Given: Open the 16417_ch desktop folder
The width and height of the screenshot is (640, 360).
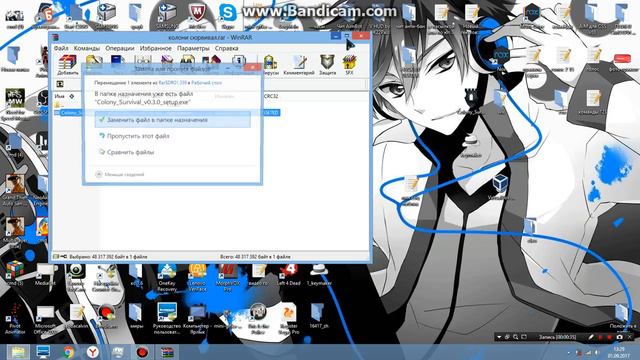Looking at the screenshot, I should (319, 316).
